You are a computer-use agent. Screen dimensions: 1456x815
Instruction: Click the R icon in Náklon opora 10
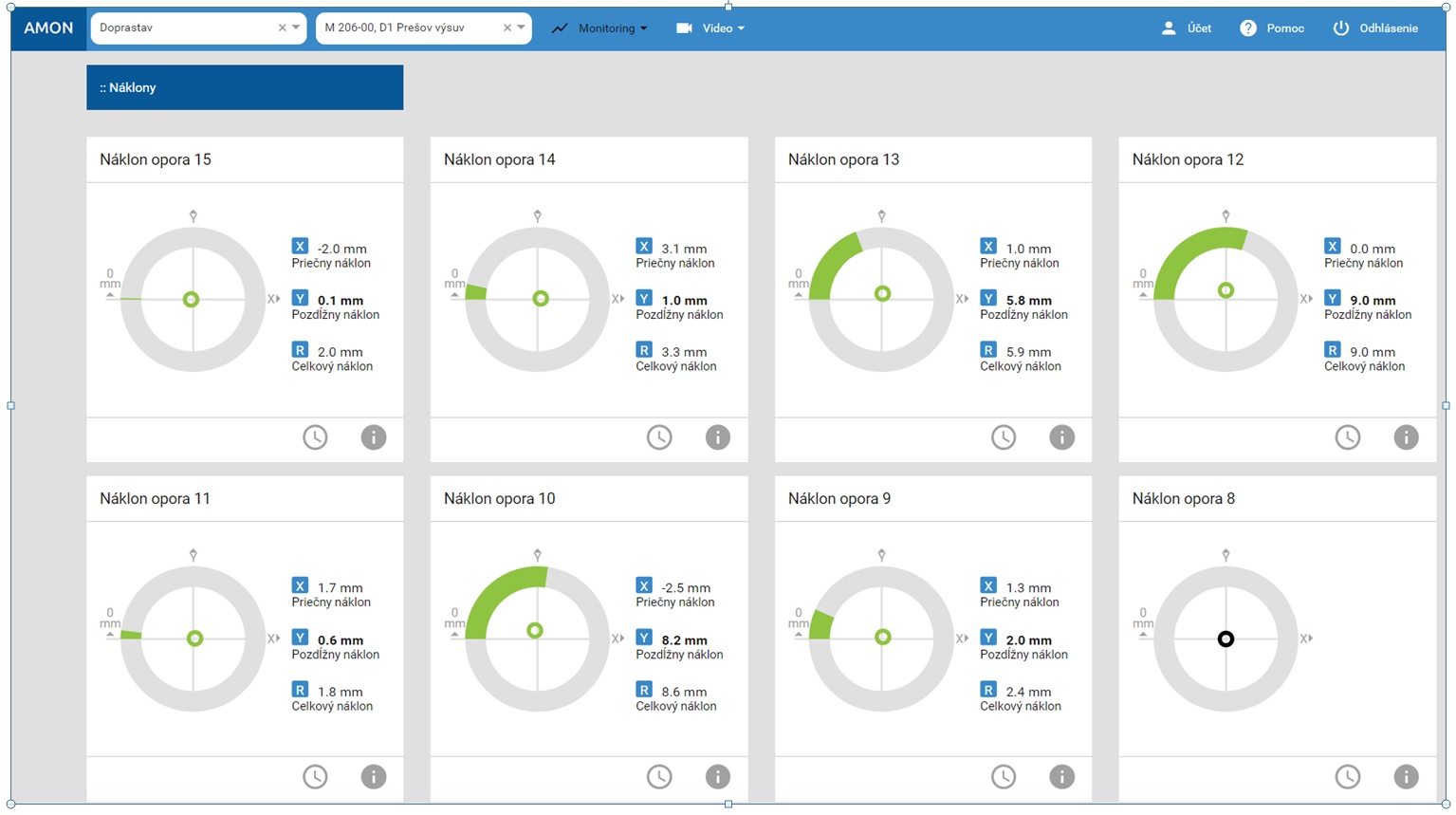pos(644,690)
